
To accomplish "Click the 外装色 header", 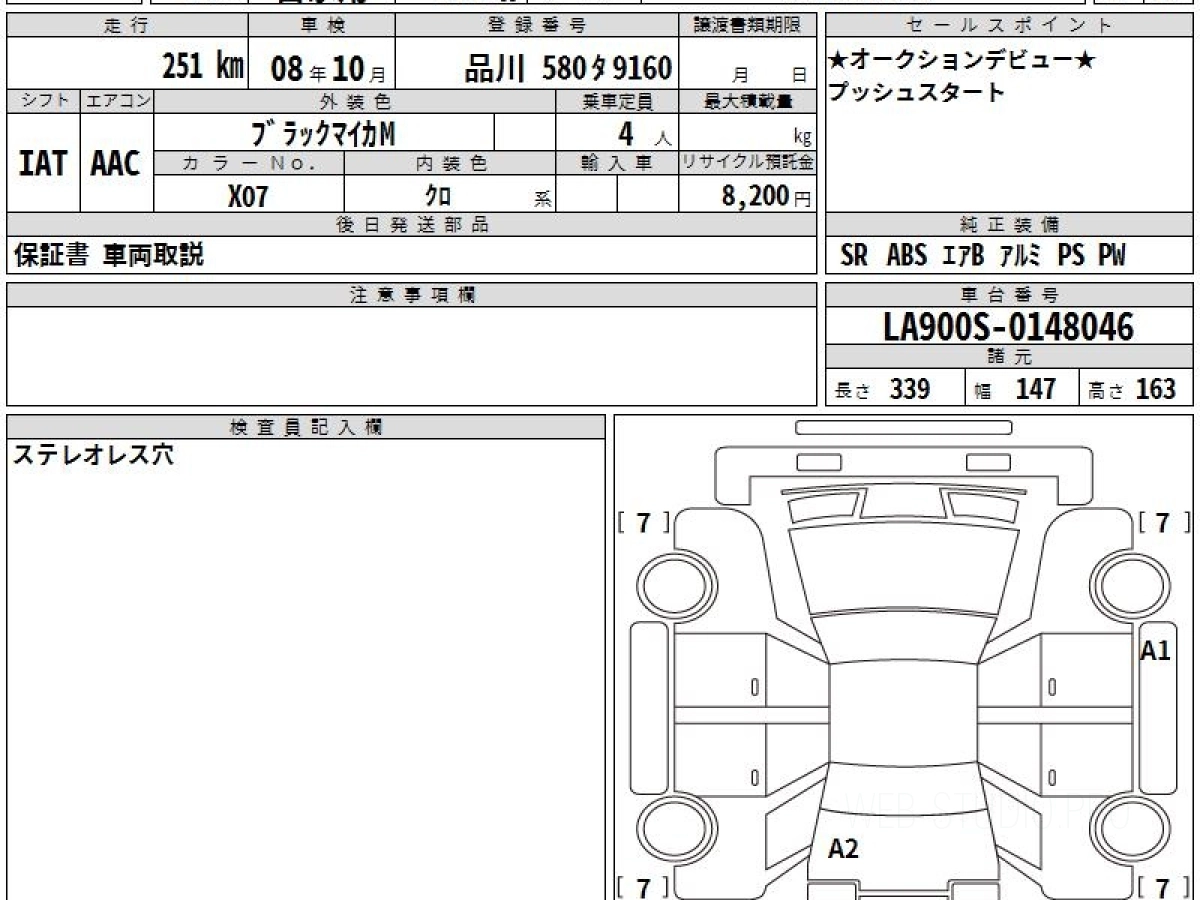I will (355, 101).
